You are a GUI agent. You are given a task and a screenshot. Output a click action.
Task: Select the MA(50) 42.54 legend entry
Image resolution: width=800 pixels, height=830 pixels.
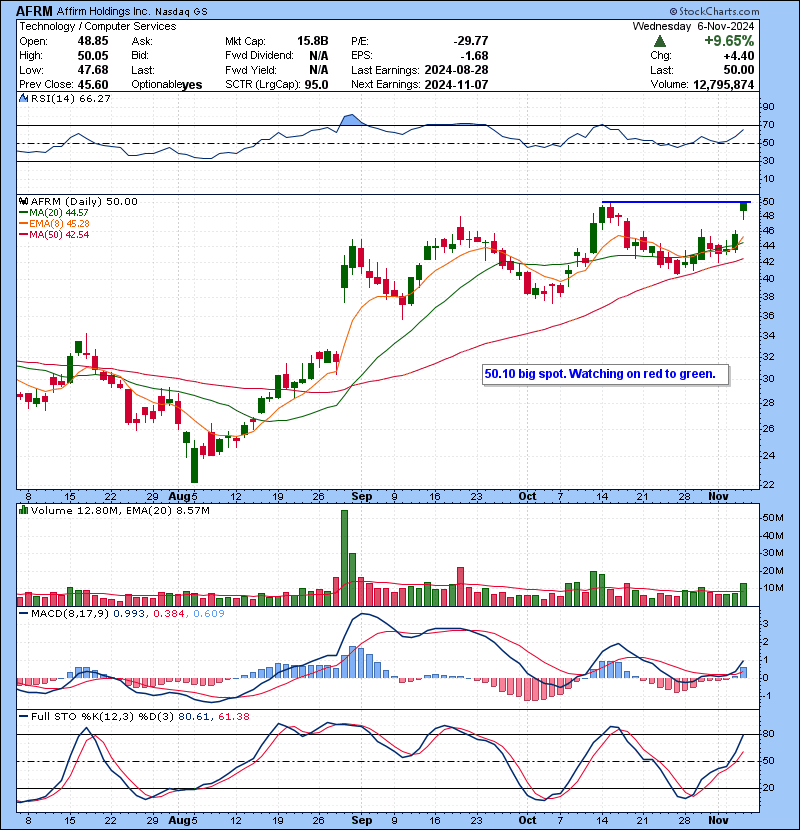pos(54,234)
